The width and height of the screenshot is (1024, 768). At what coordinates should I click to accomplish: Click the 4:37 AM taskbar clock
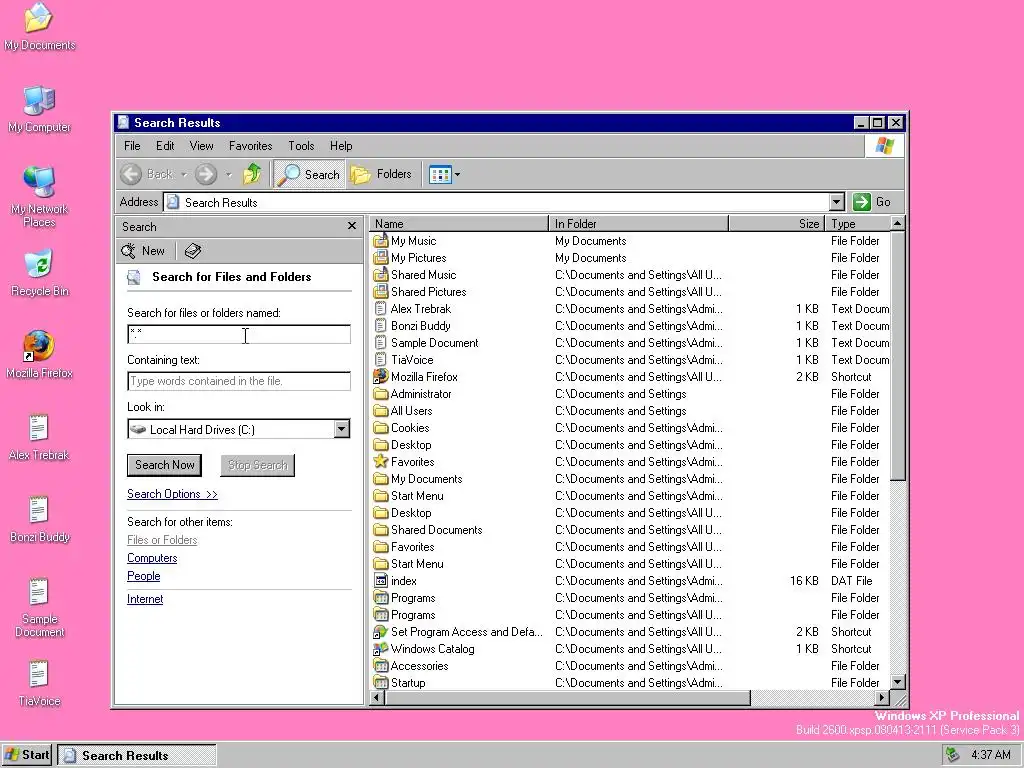coord(991,755)
